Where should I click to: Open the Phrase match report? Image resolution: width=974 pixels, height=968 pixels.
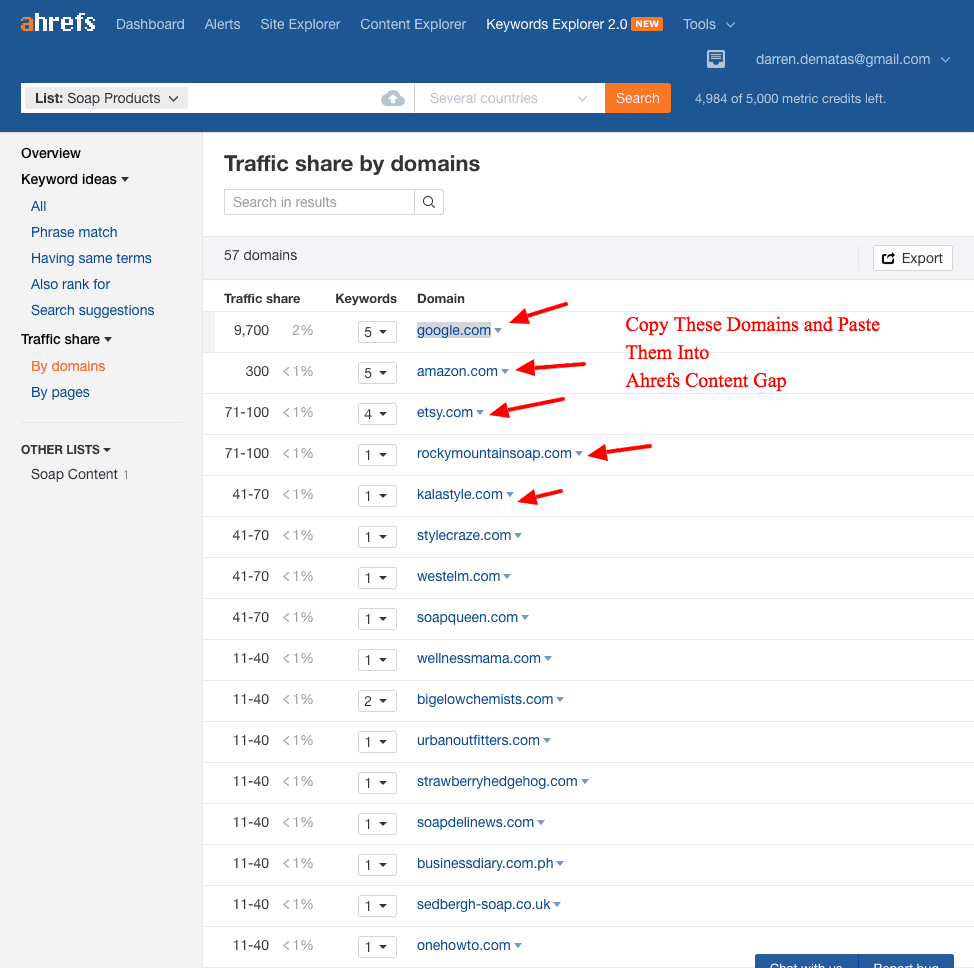74,232
